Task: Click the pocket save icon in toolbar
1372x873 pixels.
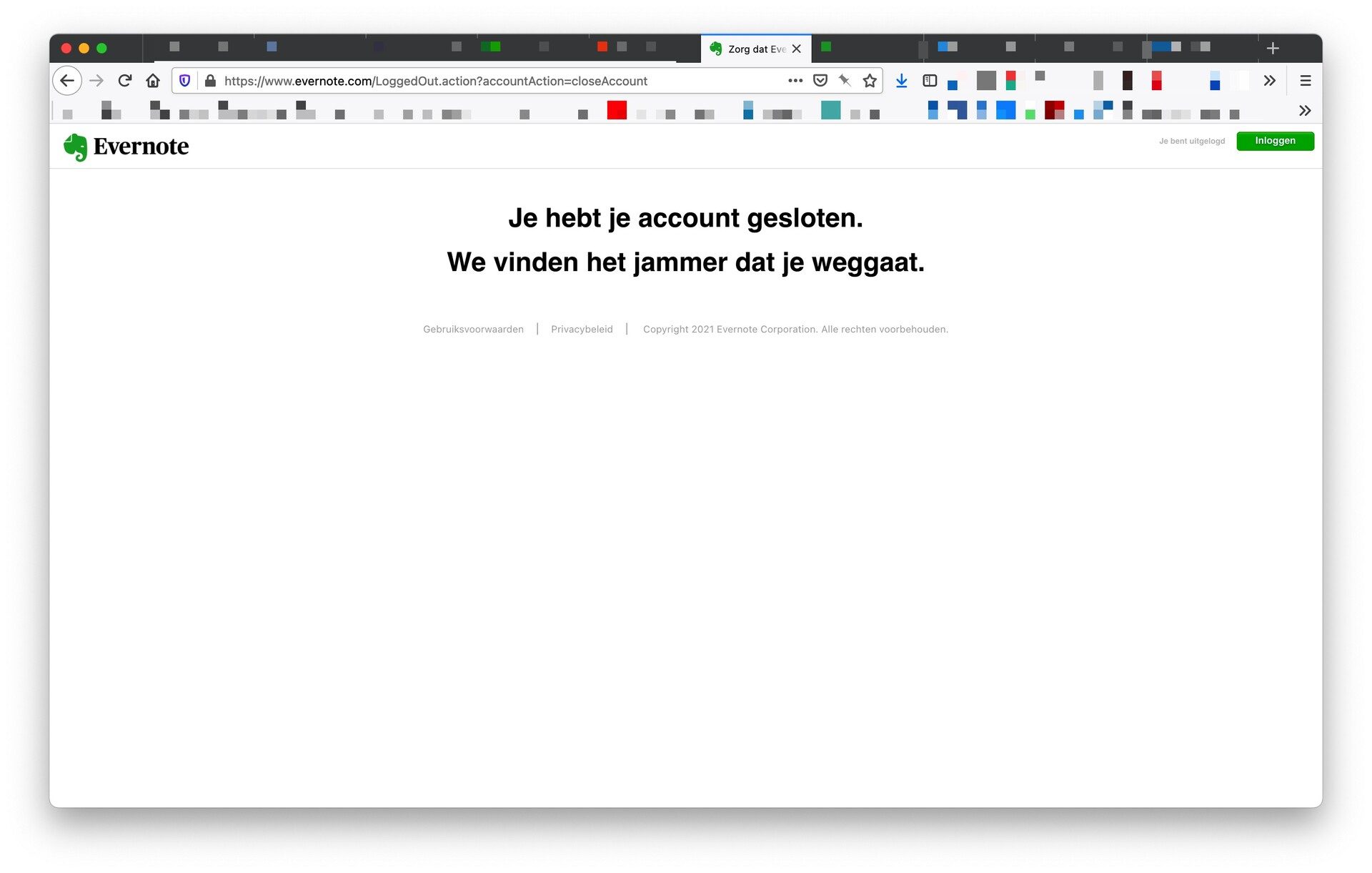Action: (x=820, y=80)
